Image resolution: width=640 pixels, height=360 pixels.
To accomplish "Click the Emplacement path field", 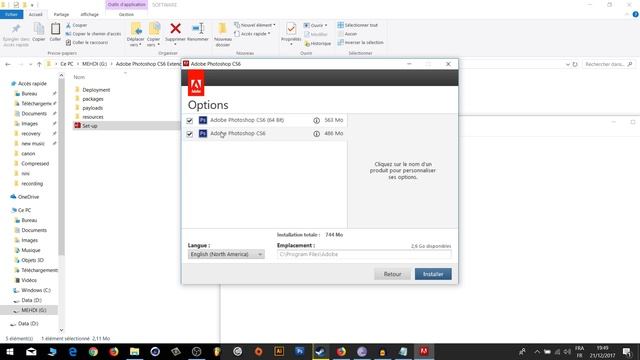I will click(x=364, y=254).
